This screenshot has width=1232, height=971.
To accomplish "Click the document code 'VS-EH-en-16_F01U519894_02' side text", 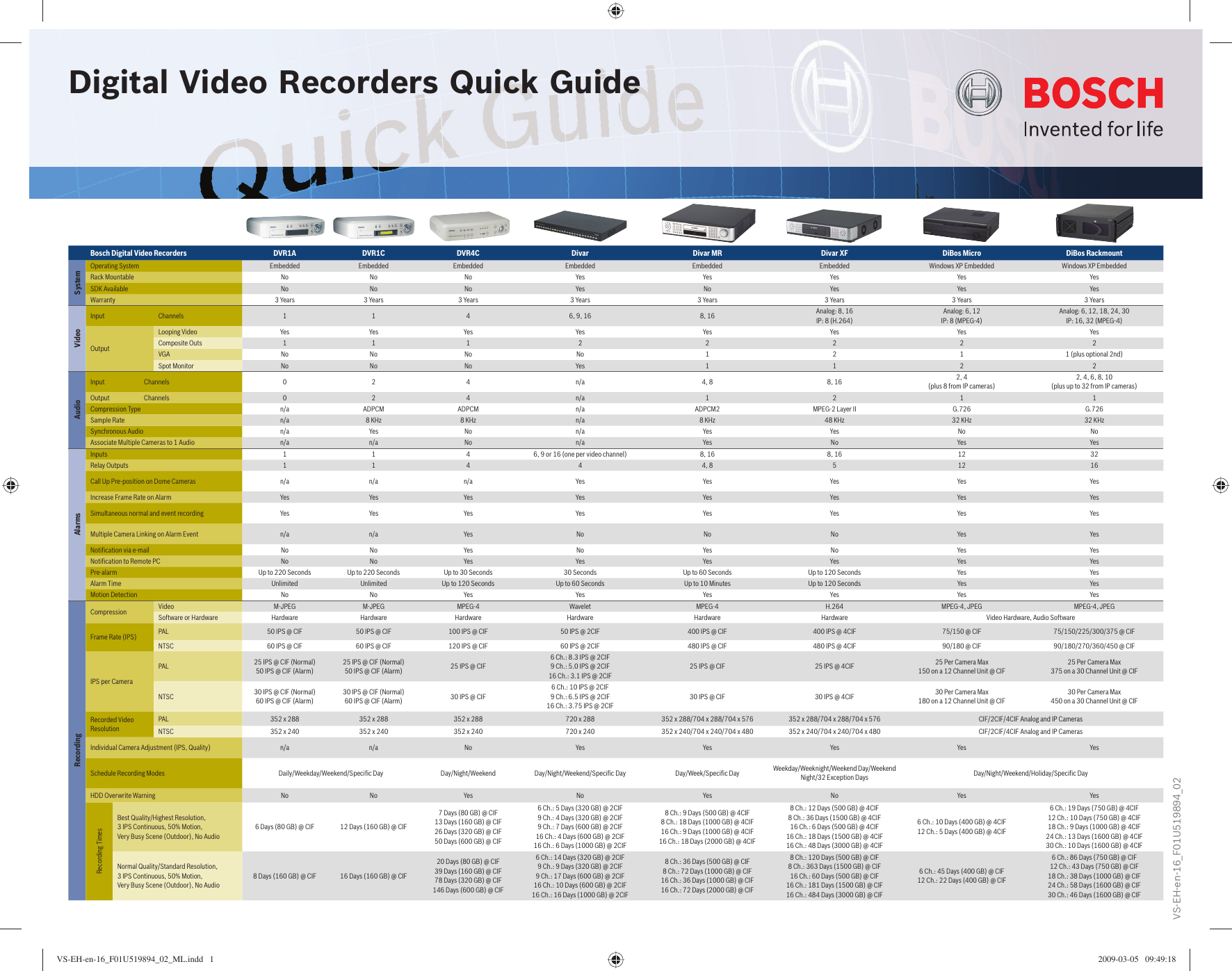I will 1177,849.
